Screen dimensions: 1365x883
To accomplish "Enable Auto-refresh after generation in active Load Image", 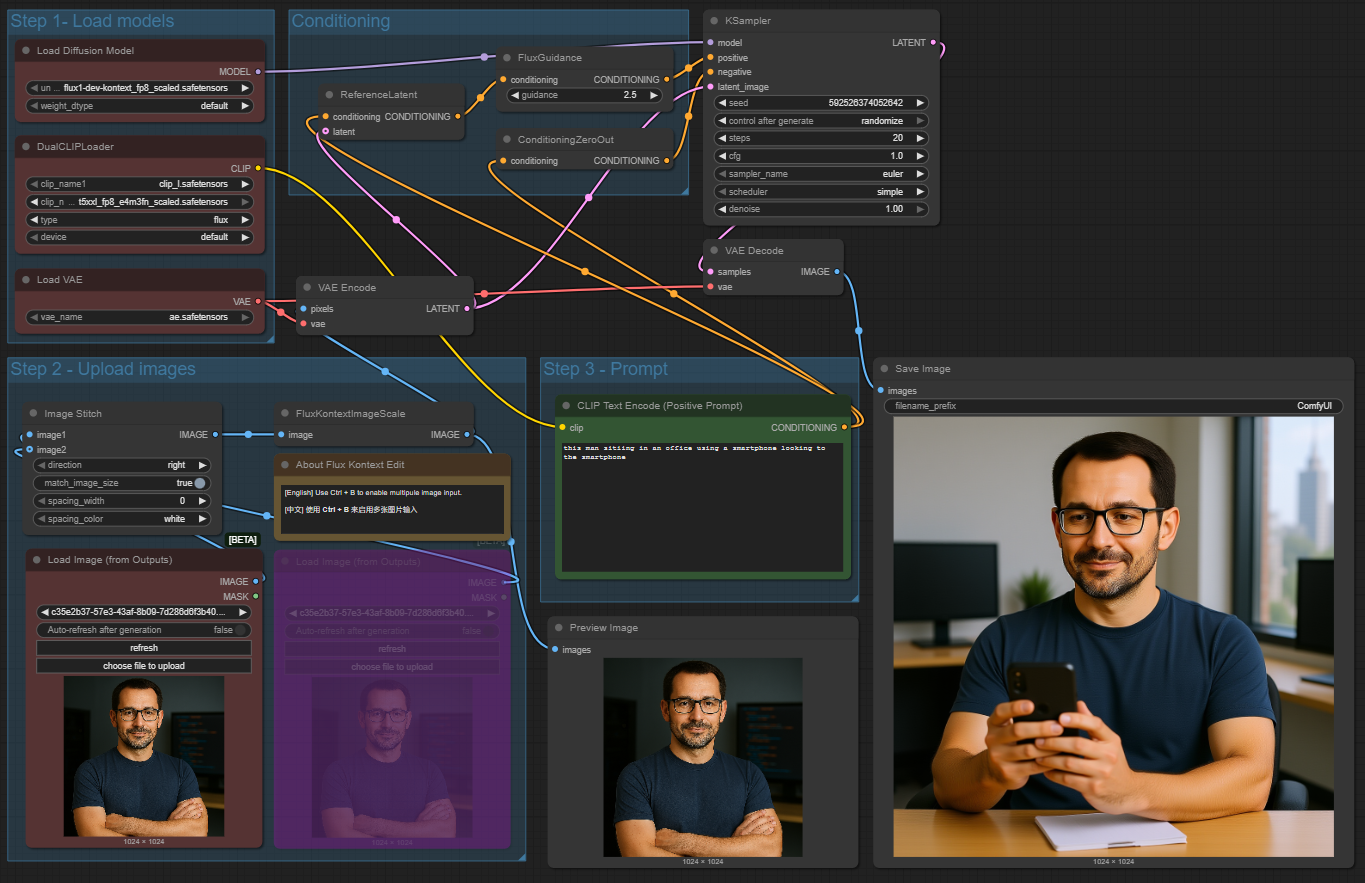I will point(240,630).
